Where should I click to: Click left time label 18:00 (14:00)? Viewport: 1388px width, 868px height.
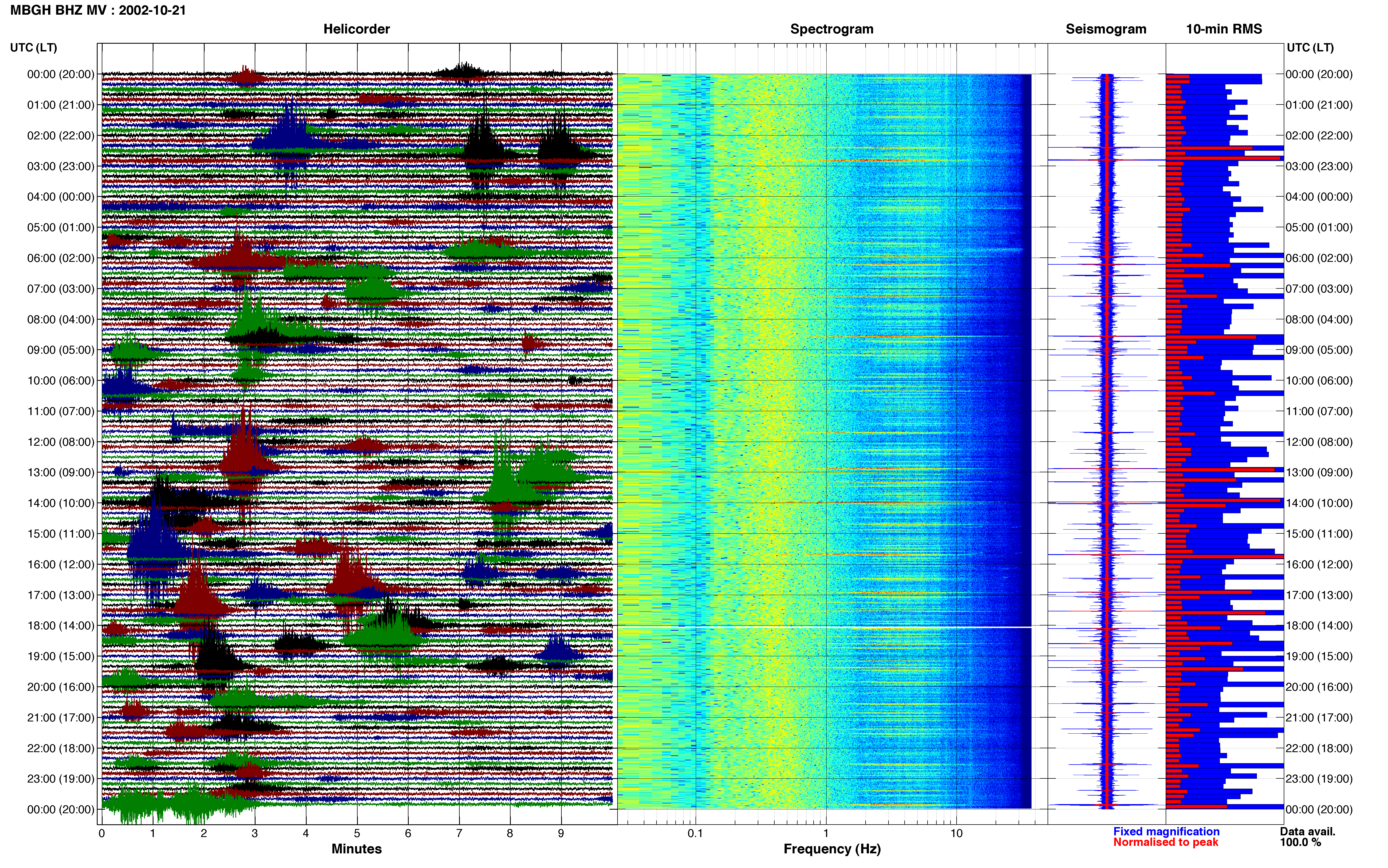[61, 626]
